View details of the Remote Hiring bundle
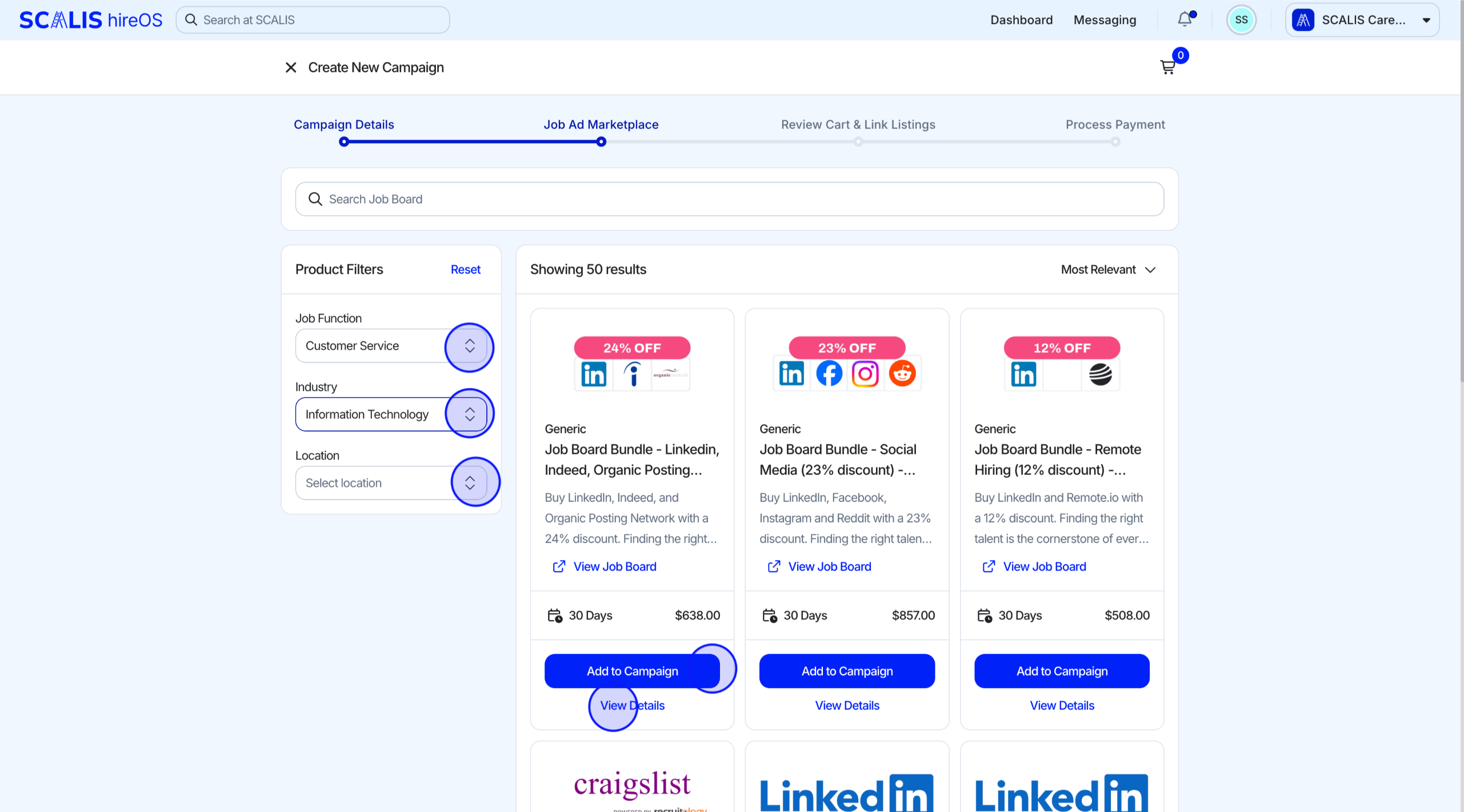 coord(1062,705)
